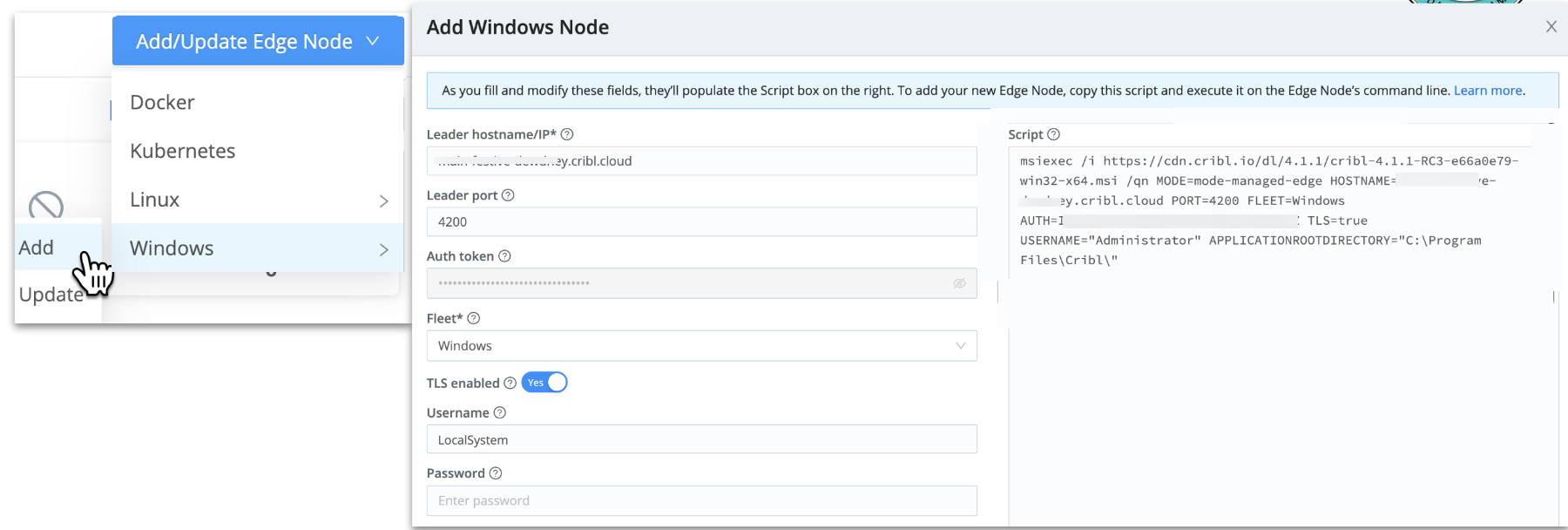The image size is (1568, 530).
Task: Show help for Auth token
Action: [x=504, y=256]
